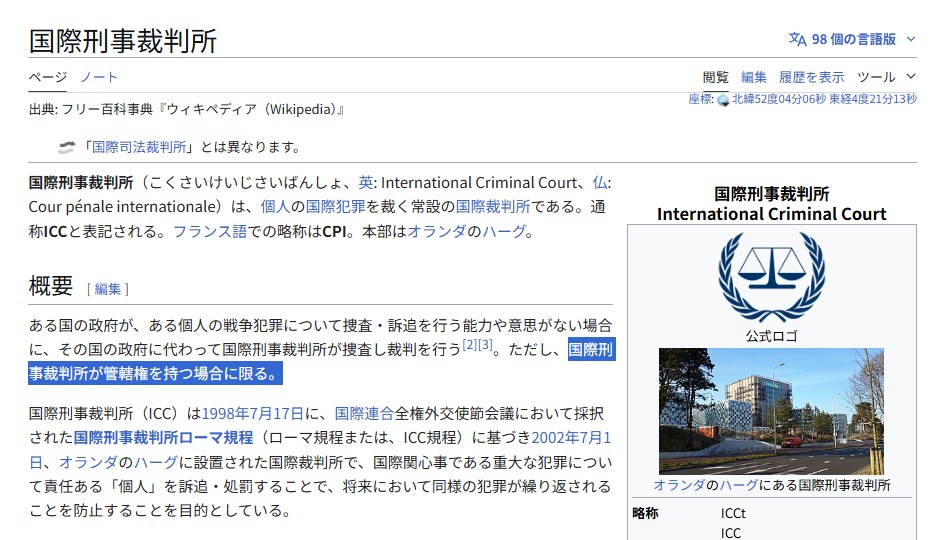The image size is (941, 540).
Task: Open the フランス語 link
Action: [x=210, y=231]
